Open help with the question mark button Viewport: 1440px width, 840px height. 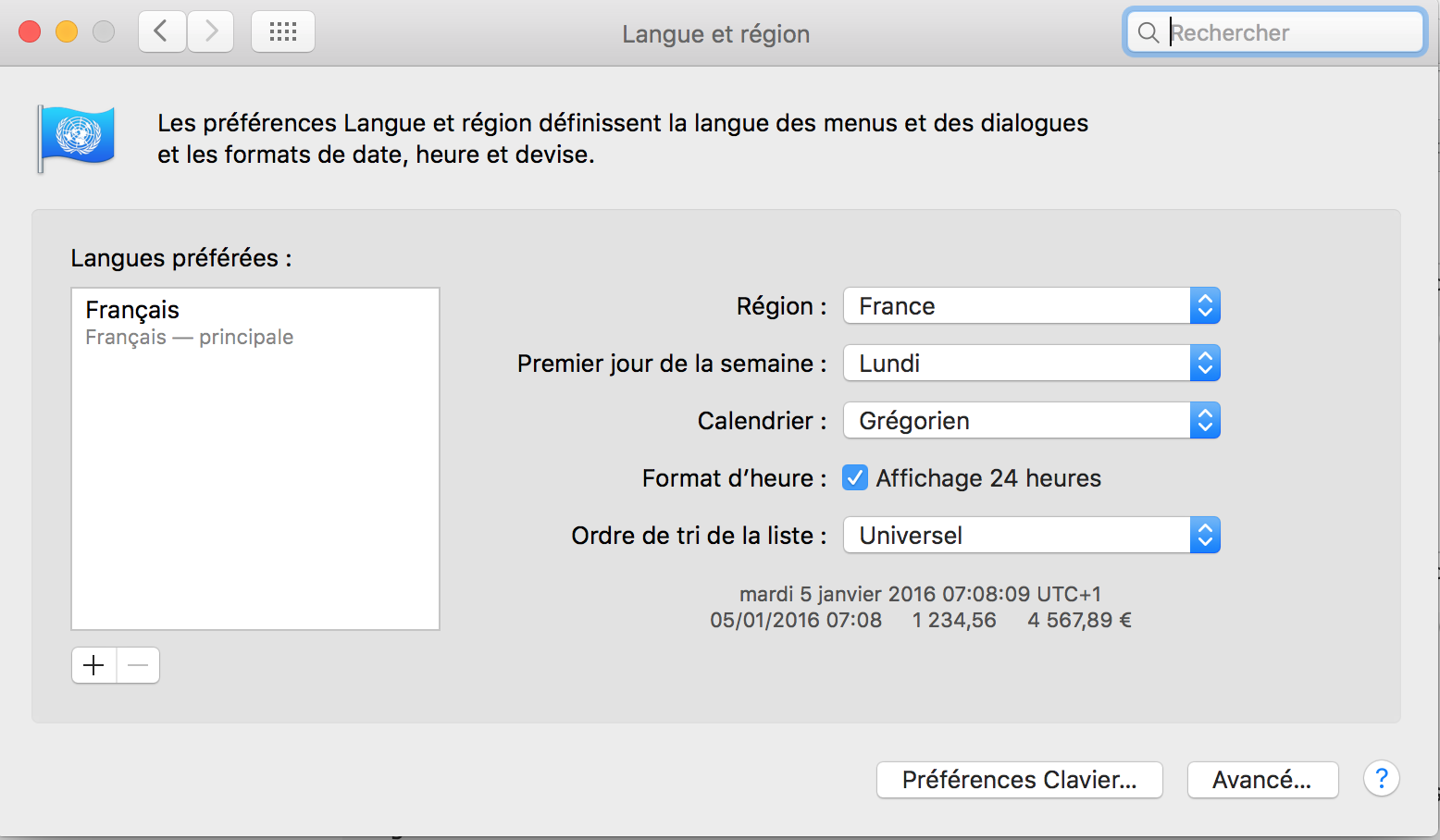point(1382,779)
